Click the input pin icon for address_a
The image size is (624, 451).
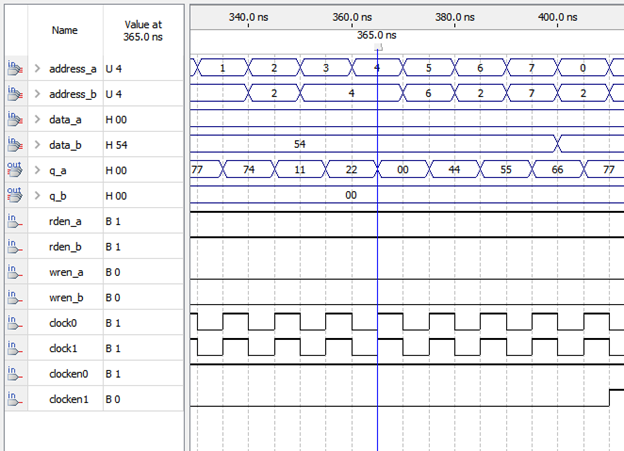click(16, 68)
